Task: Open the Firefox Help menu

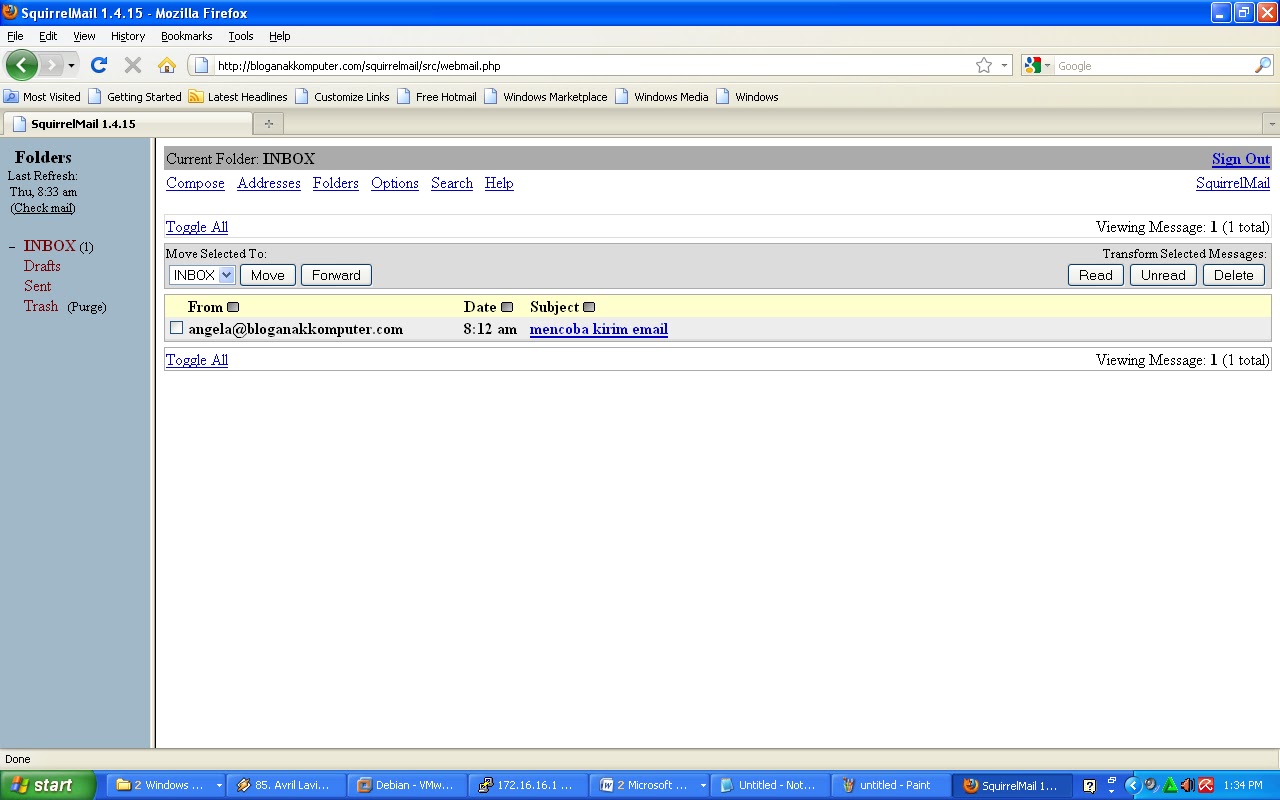Action: tap(280, 36)
